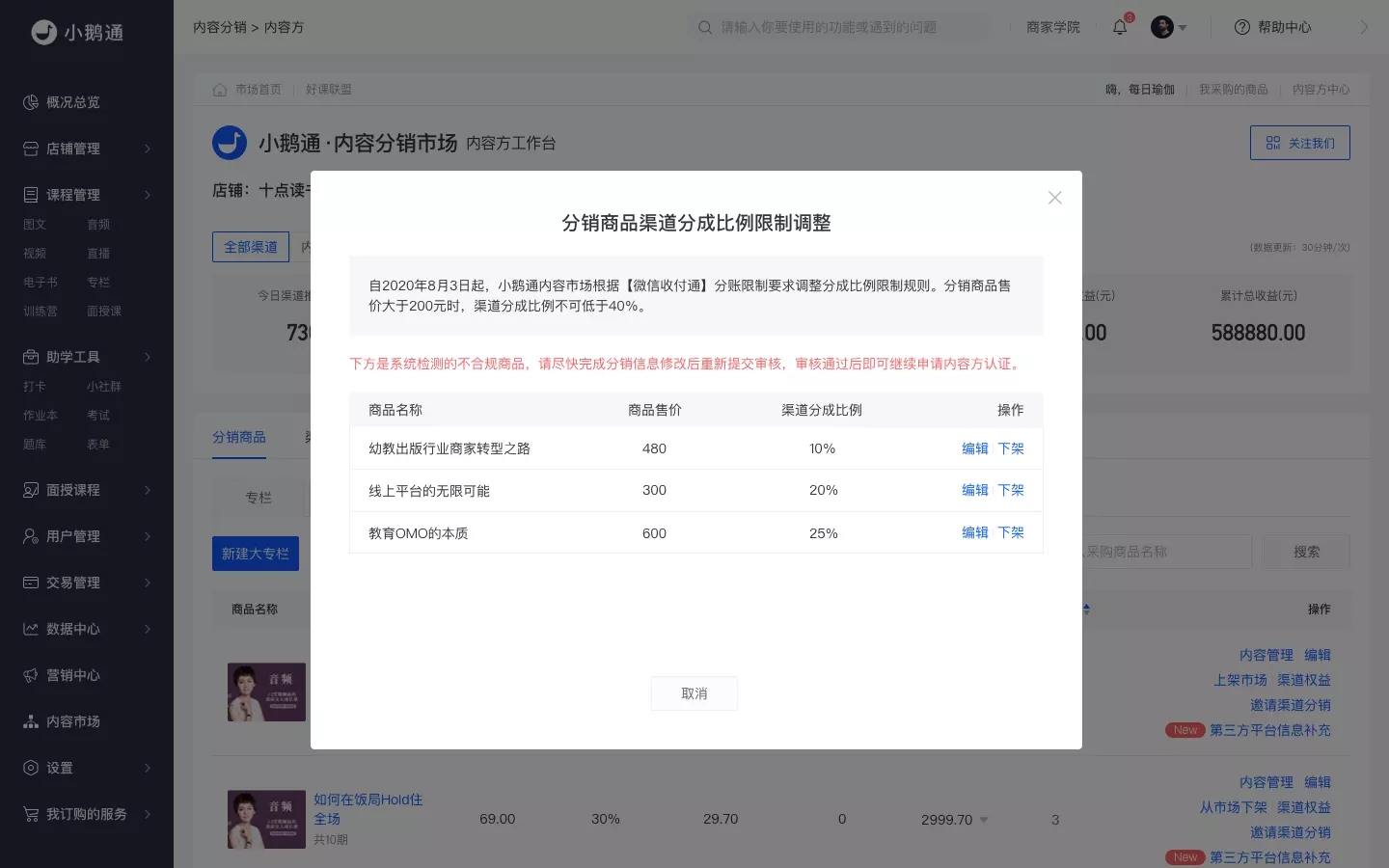Take down 幼教出版行业商家转型之路 product
The width and height of the screenshot is (1389, 868).
(1011, 448)
